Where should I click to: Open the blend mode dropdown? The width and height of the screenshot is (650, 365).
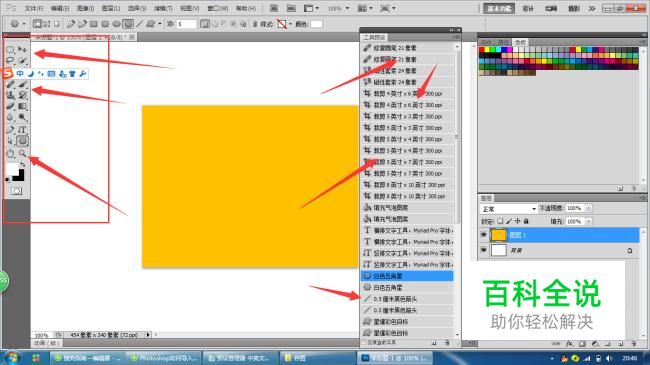pyautogui.click(x=508, y=209)
